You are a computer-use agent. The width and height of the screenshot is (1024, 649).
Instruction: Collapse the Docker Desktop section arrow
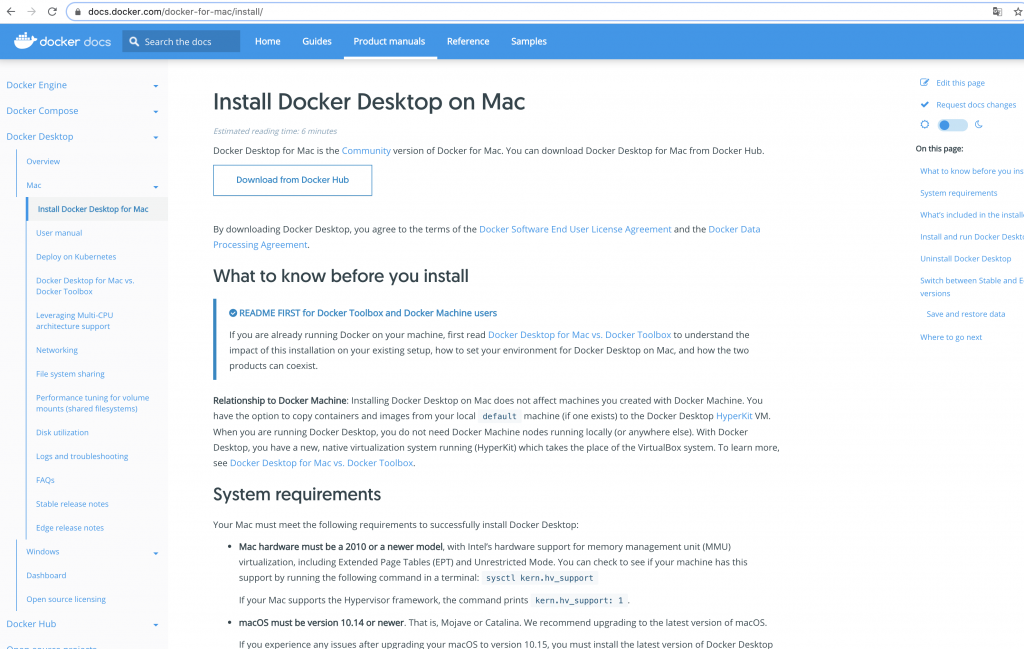pos(155,137)
